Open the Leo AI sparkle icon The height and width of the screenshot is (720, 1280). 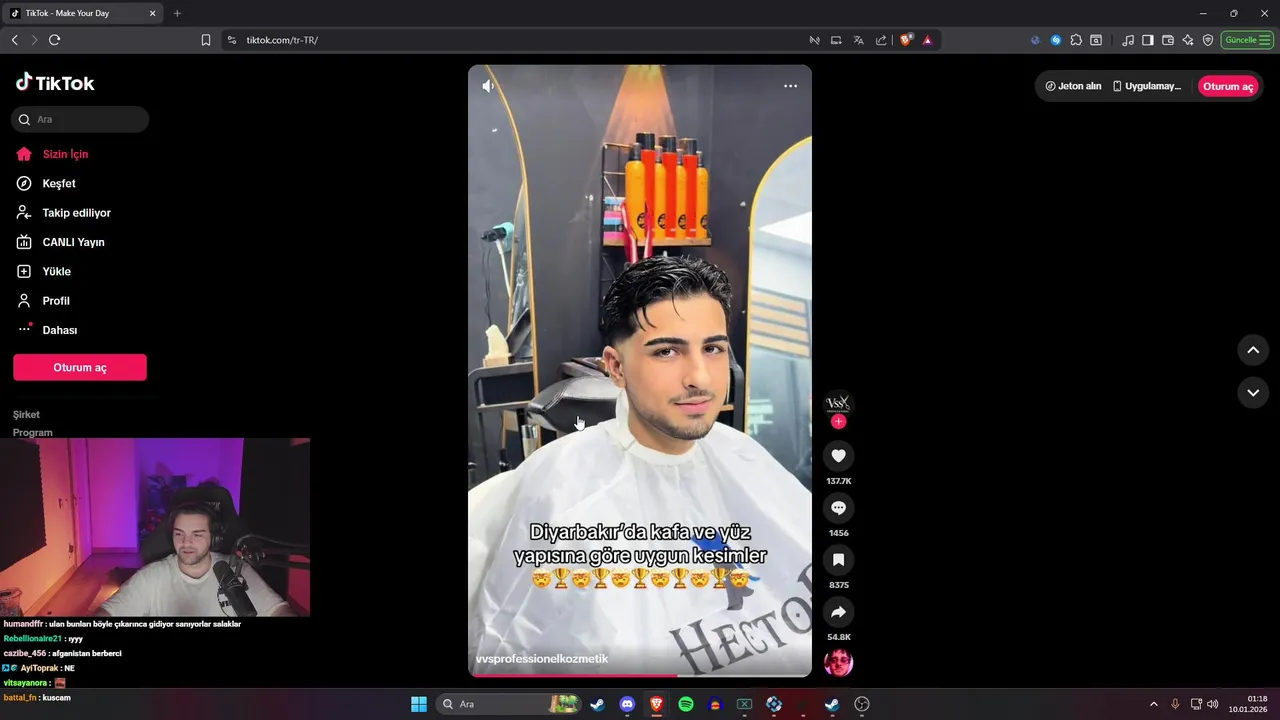(x=1188, y=40)
